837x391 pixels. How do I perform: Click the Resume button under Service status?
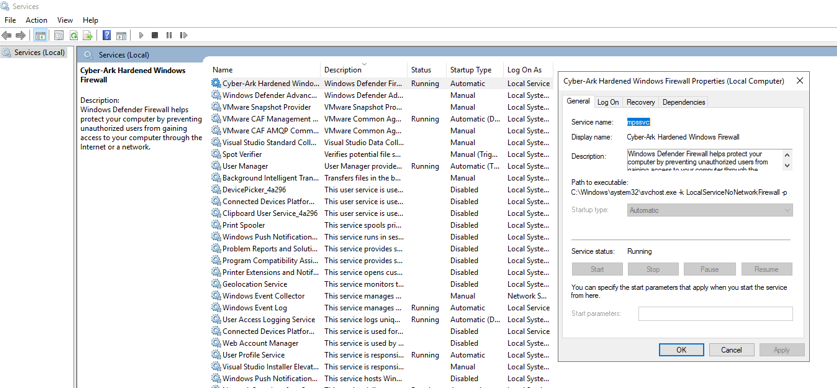tap(767, 269)
